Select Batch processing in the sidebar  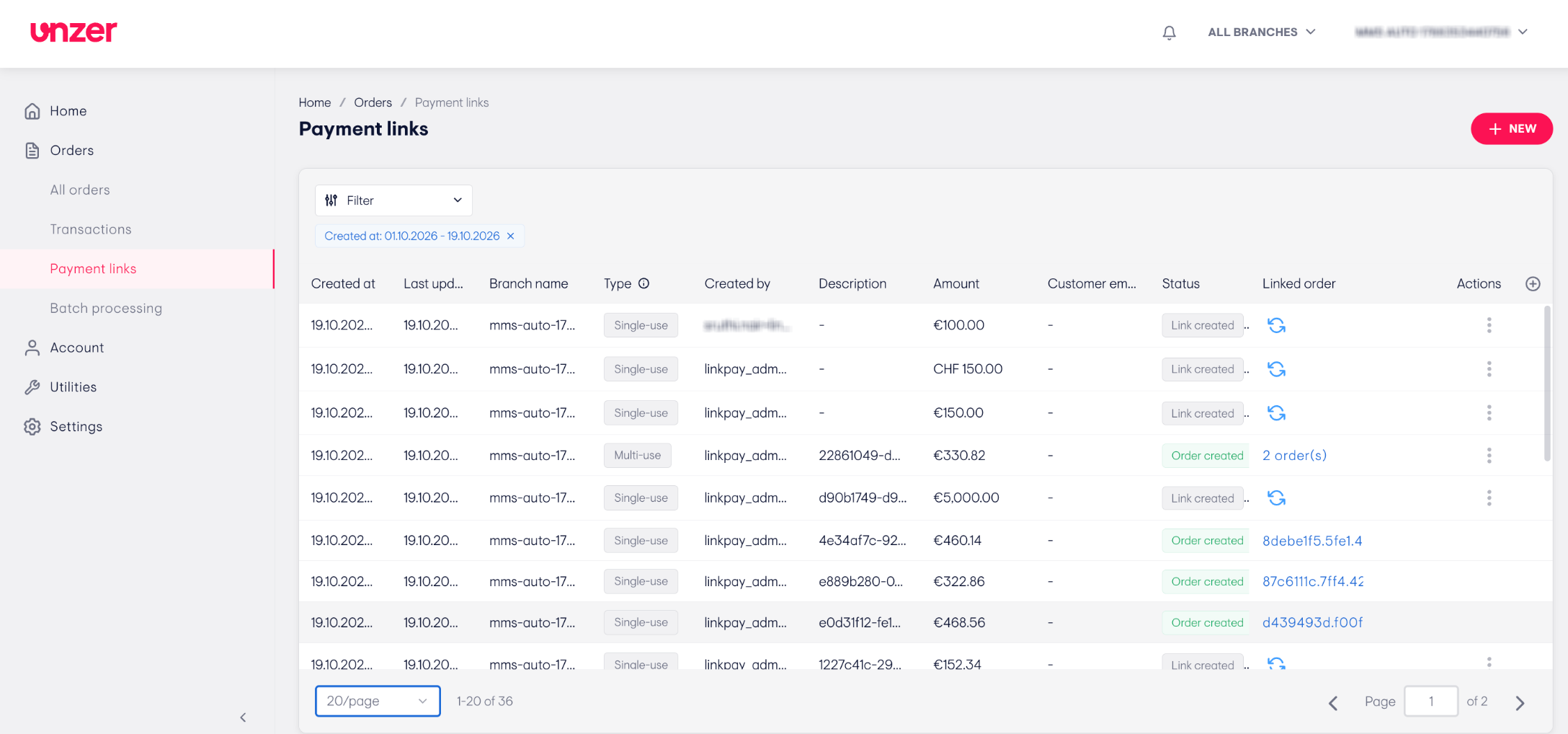106,309
